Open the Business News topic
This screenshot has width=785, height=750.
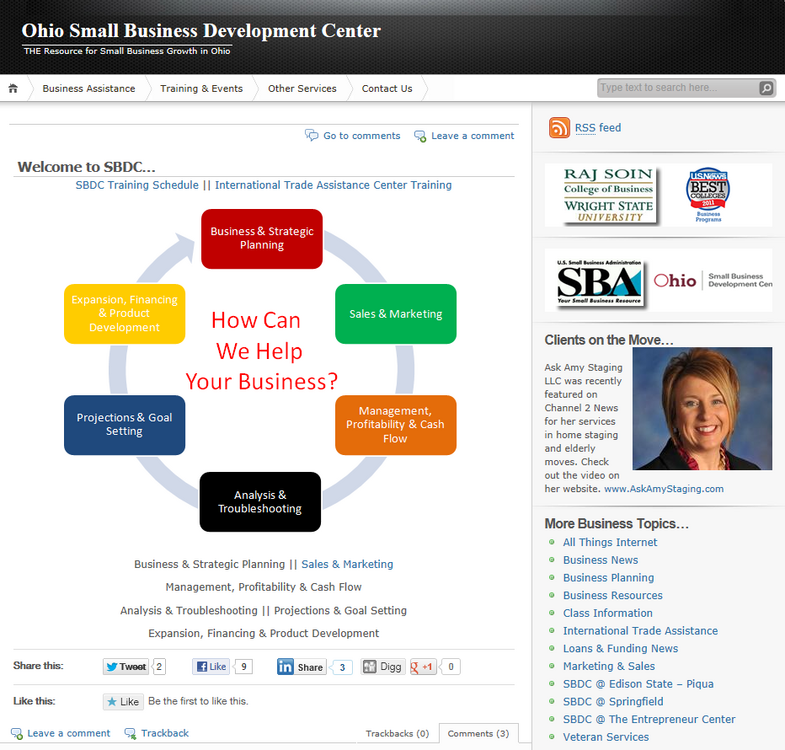pyautogui.click(x=600, y=560)
